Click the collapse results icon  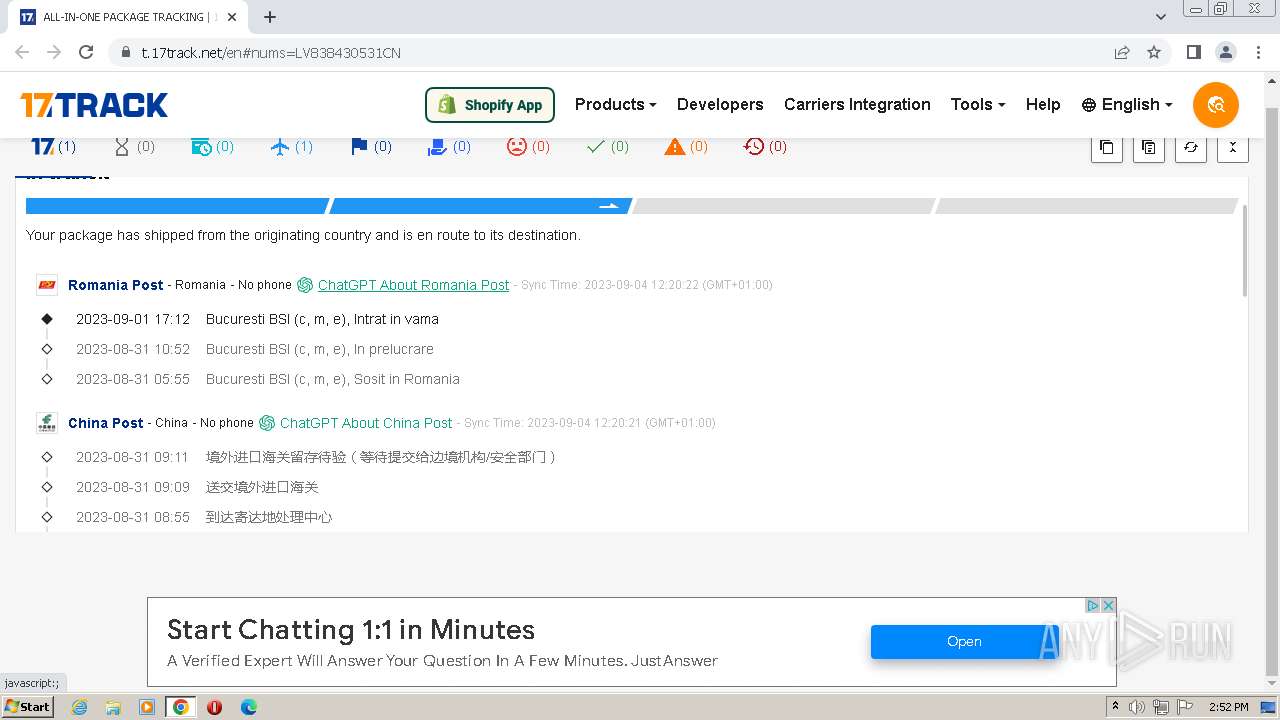[1232, 147]
